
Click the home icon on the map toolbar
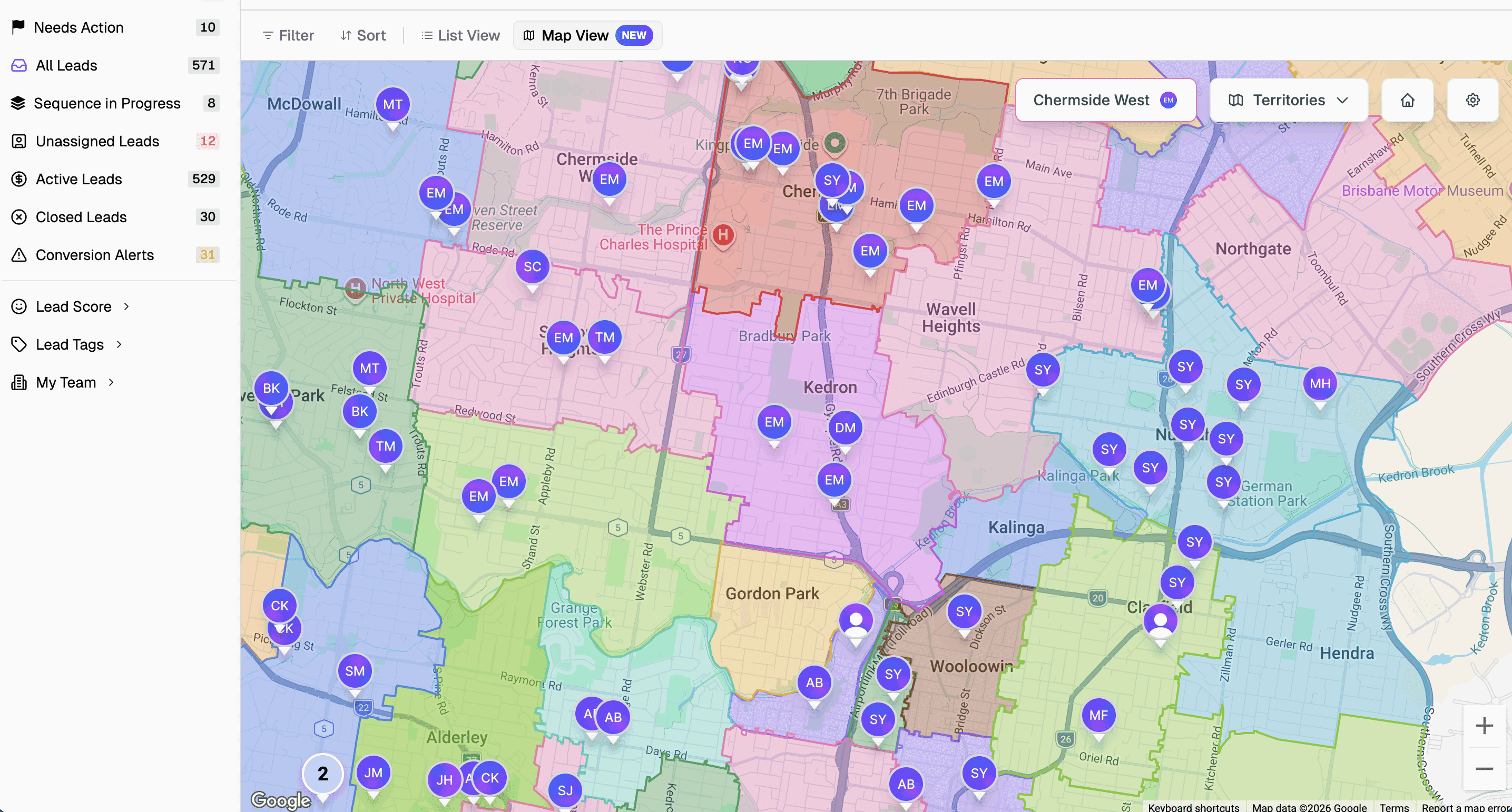click(1408, 100)
